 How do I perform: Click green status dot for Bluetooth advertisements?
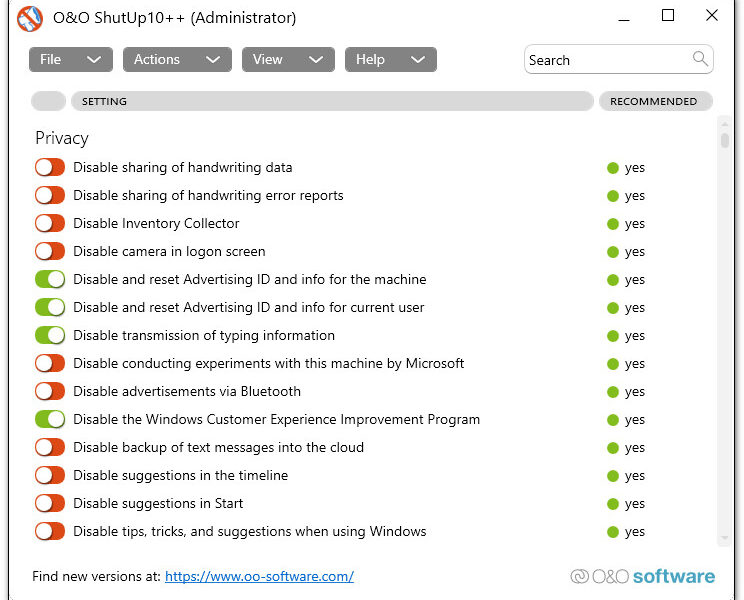(x=613, y=392)
